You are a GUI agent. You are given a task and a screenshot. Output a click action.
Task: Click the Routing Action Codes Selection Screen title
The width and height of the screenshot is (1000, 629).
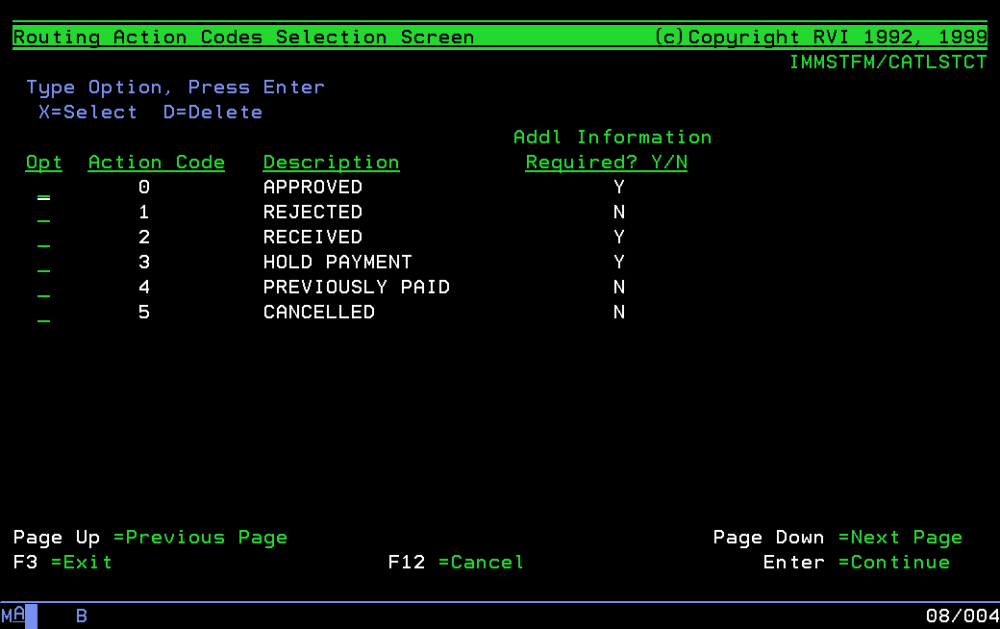[x=242, y=37]
